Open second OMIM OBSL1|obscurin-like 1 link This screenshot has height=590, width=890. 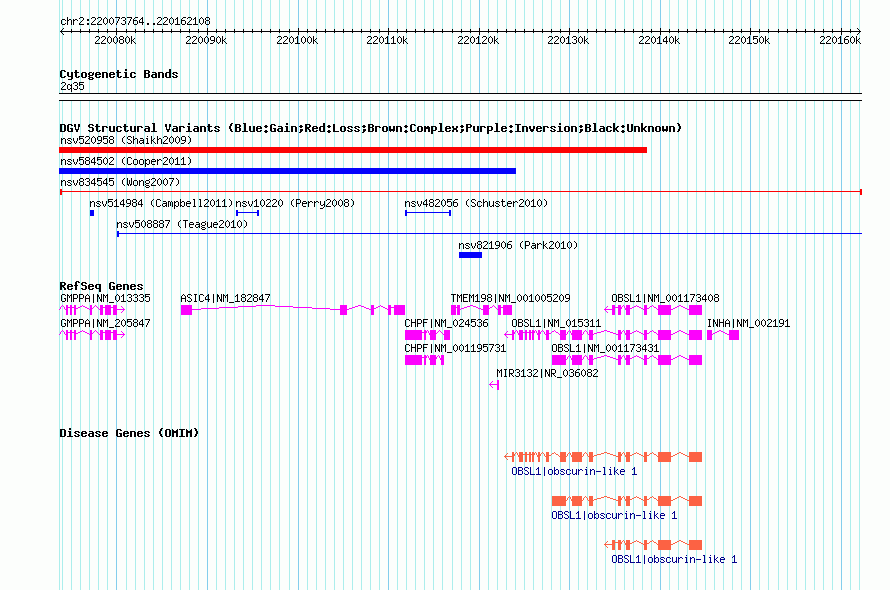tap(614, 515)
